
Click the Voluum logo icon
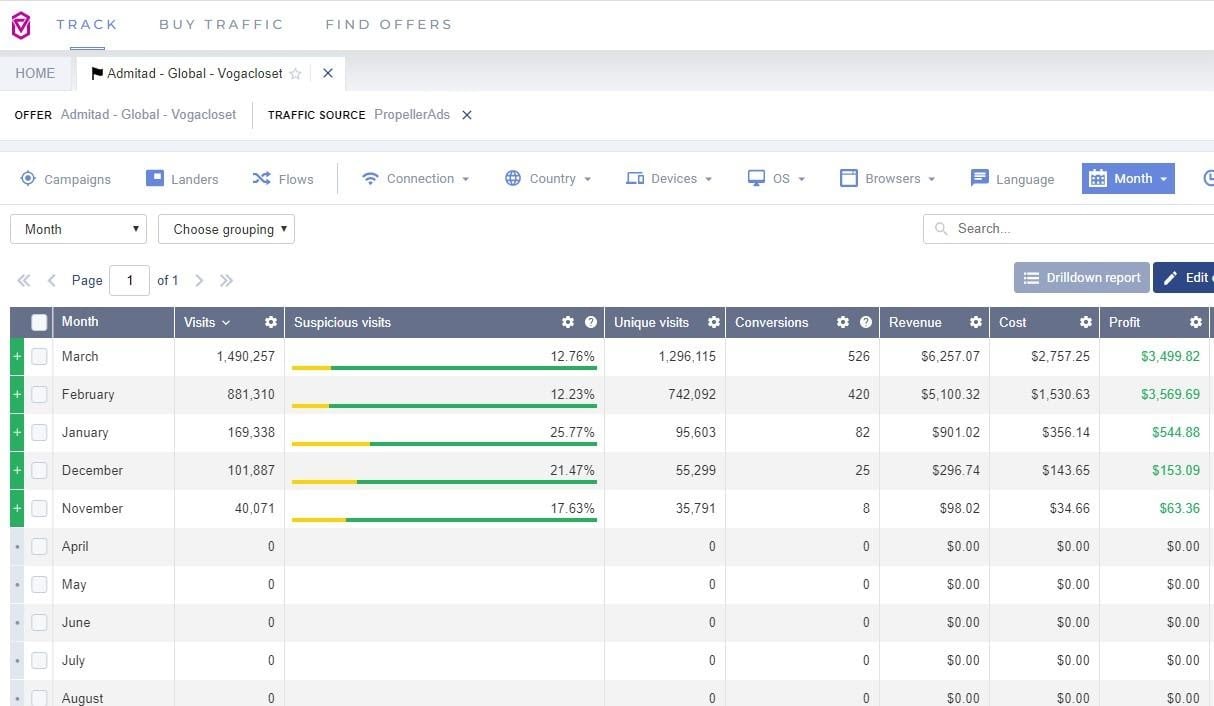tap(20, 25)
